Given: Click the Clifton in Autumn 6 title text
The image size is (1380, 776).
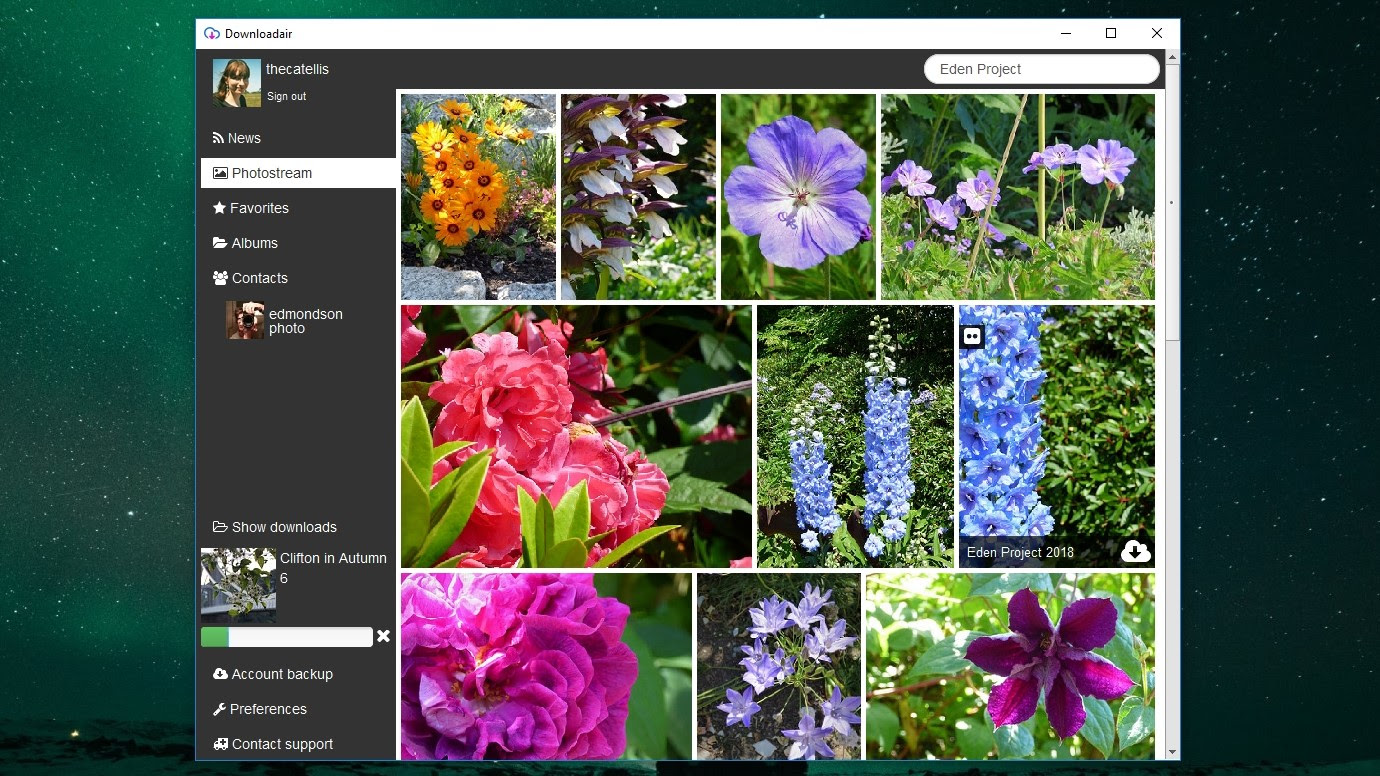Looking at the screenshot, I should (333, 568).
